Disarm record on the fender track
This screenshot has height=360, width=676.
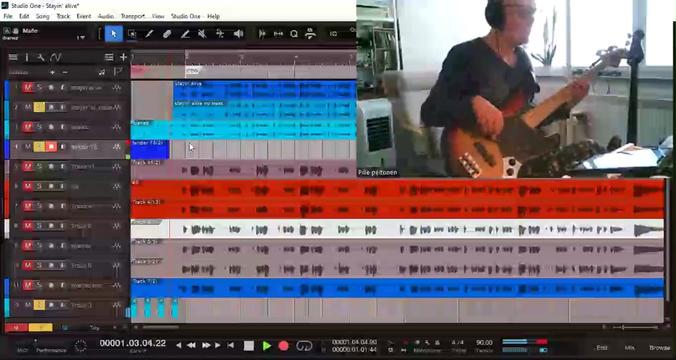click(x=51, y=147)
